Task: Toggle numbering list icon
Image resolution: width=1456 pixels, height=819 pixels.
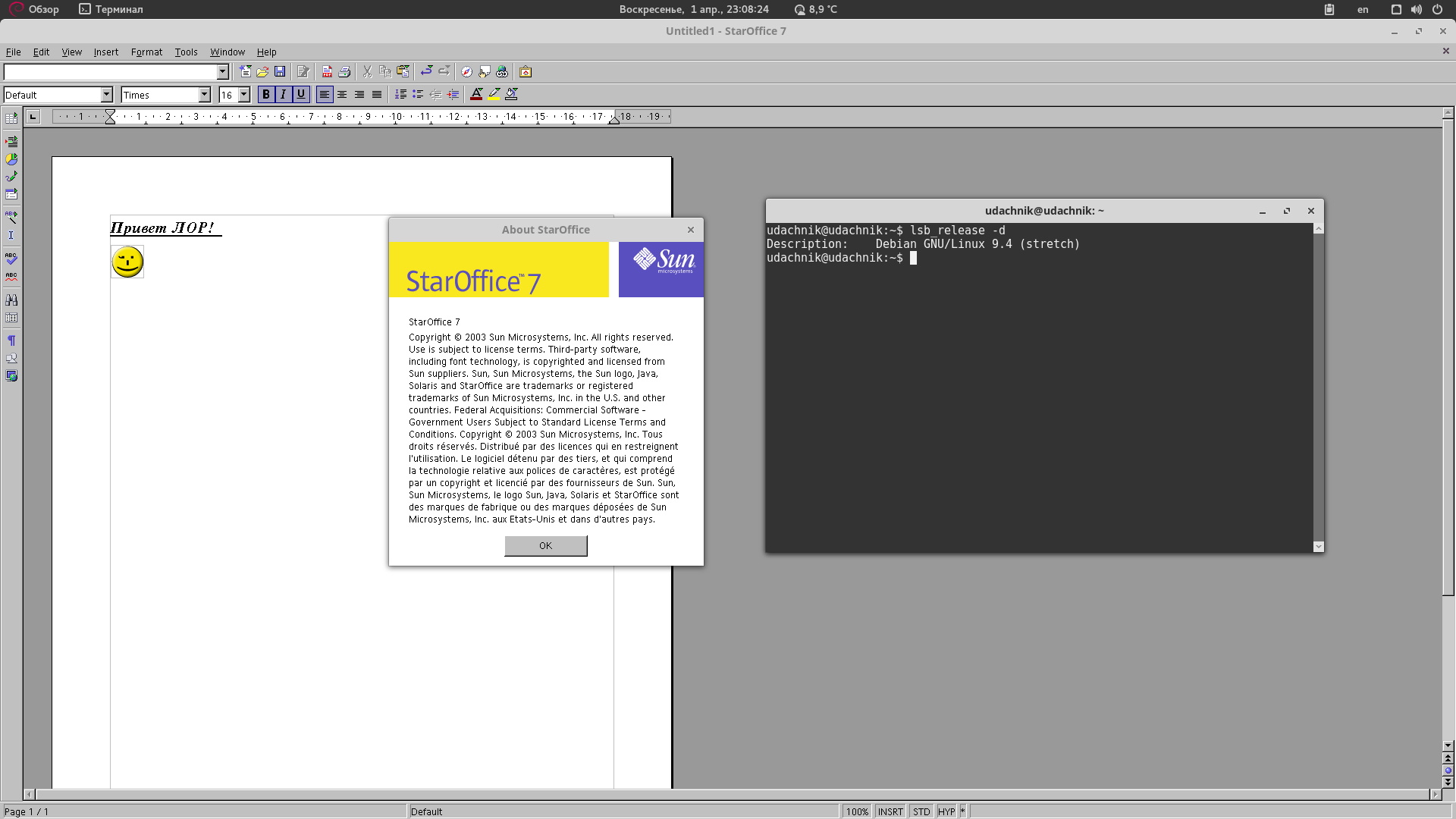Action: (400, 94)
